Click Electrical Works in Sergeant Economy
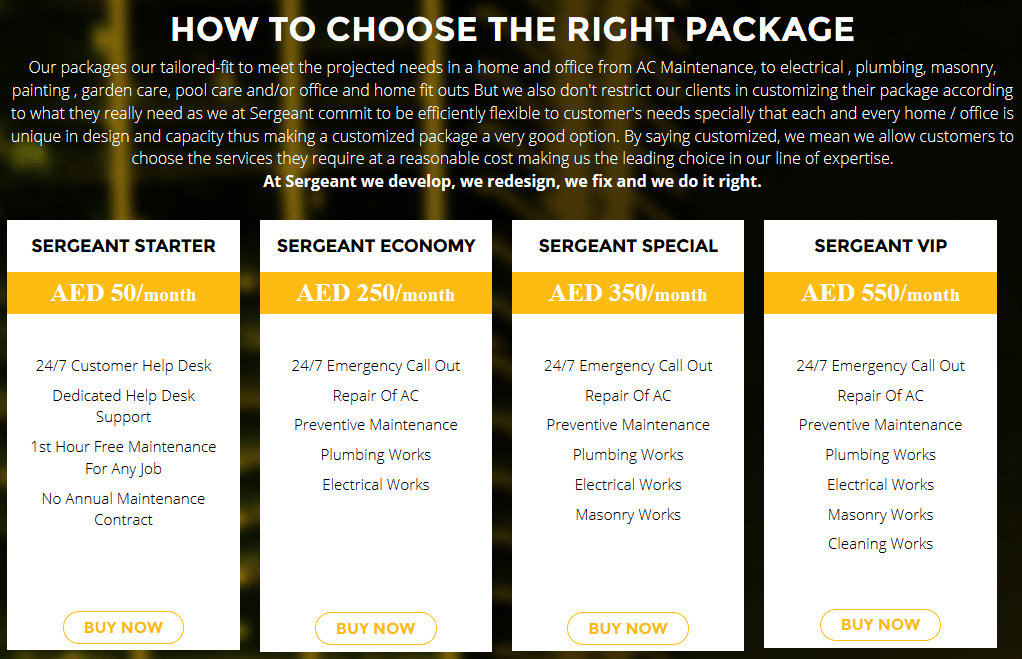 376,485
